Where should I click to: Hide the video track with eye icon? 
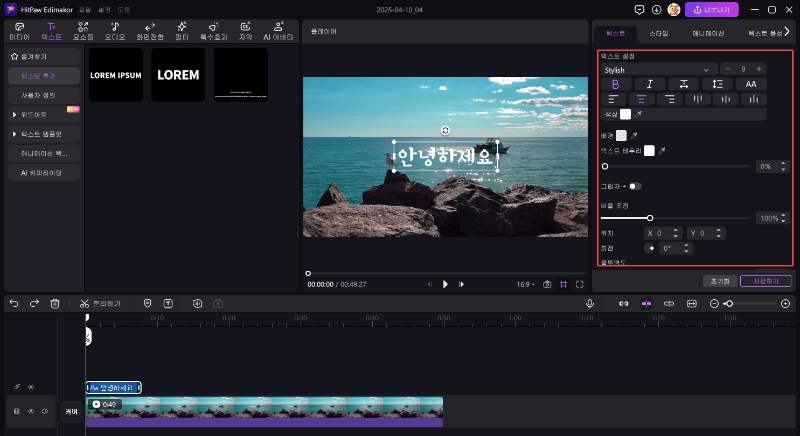(x=31, y=411)
